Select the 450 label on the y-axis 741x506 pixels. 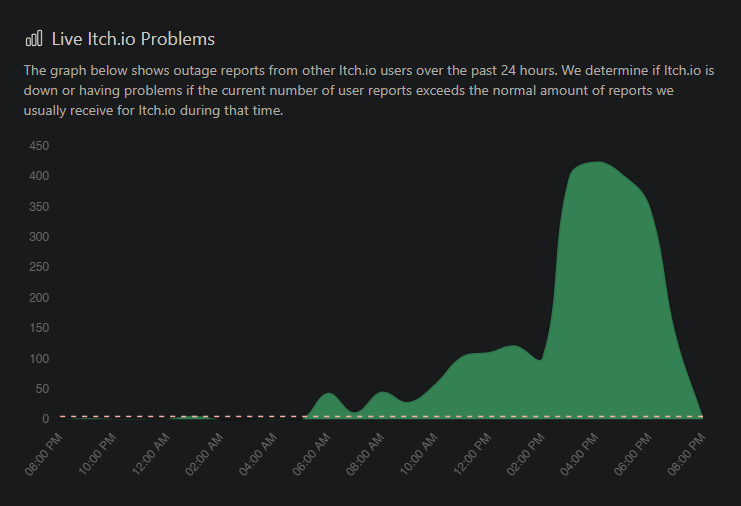pyautogui.click(x=40, y=146)
